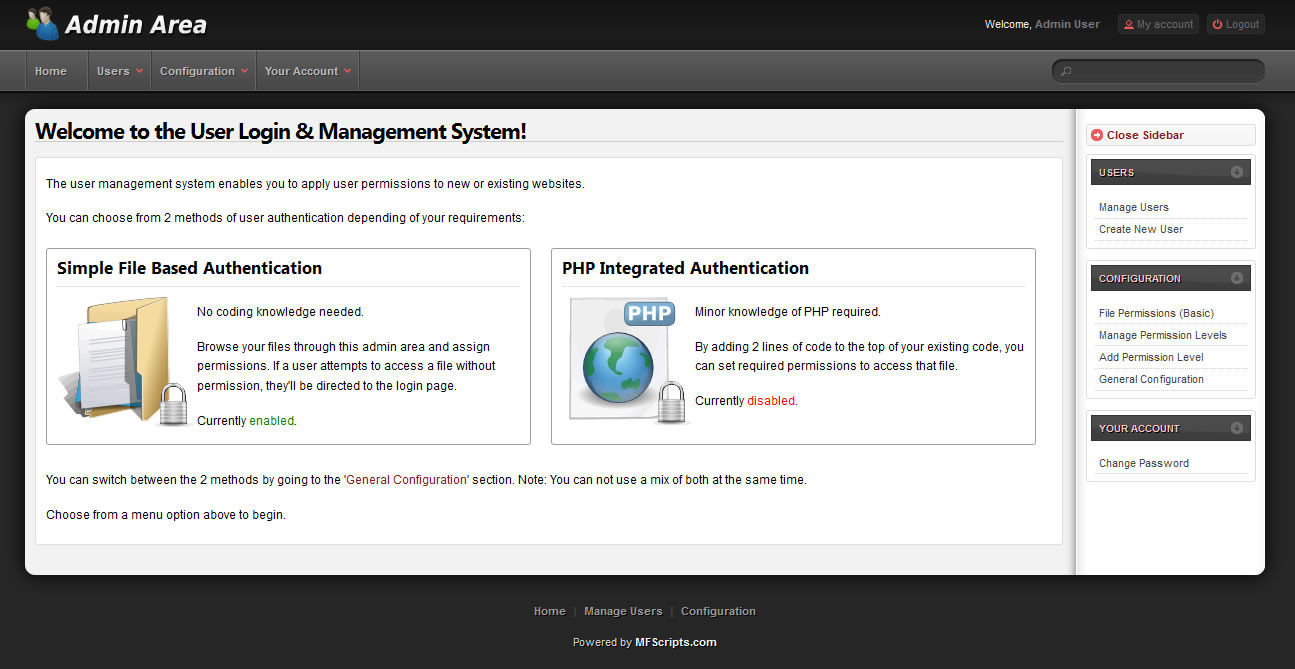Click the Admin User name link

pos(1067,24)
